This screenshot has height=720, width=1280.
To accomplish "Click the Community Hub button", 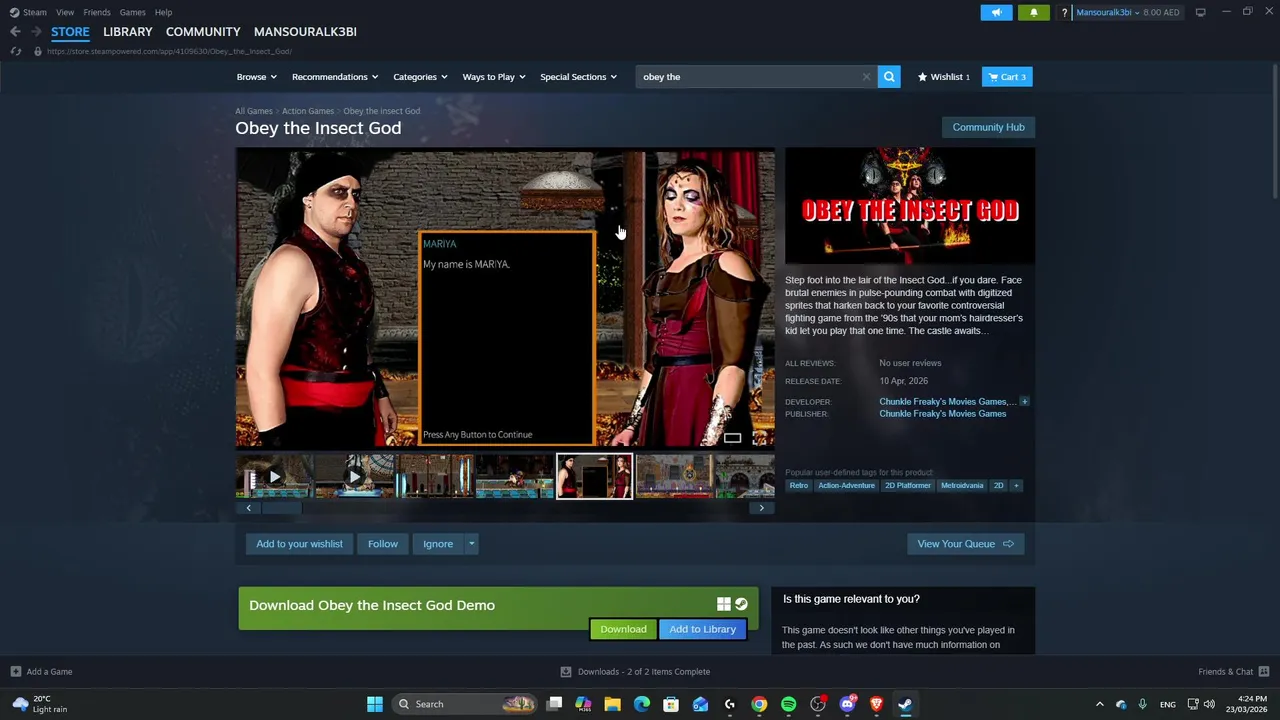I will [x=988, y=127].
